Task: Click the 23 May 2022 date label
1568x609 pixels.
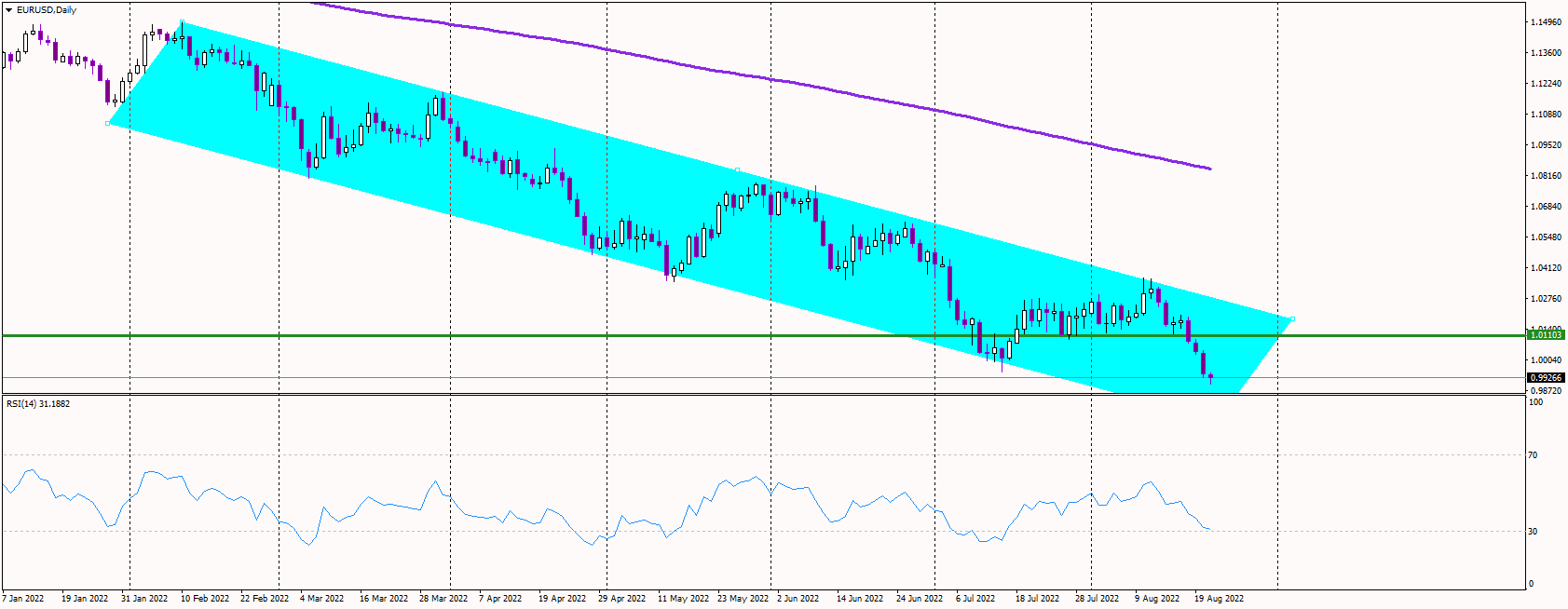Action: pos(743,599)
